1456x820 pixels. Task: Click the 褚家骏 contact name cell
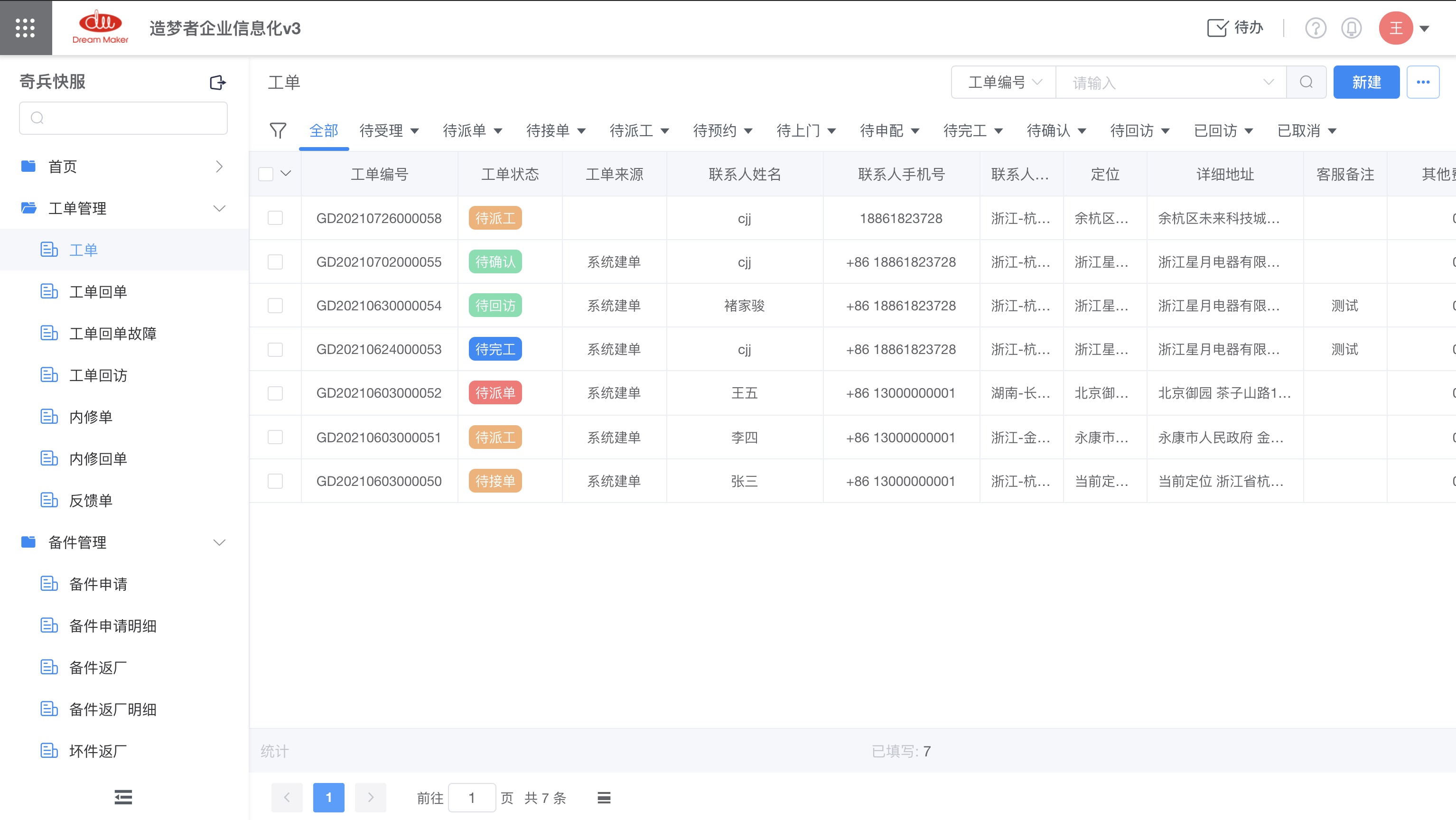[x=745, y=305]
